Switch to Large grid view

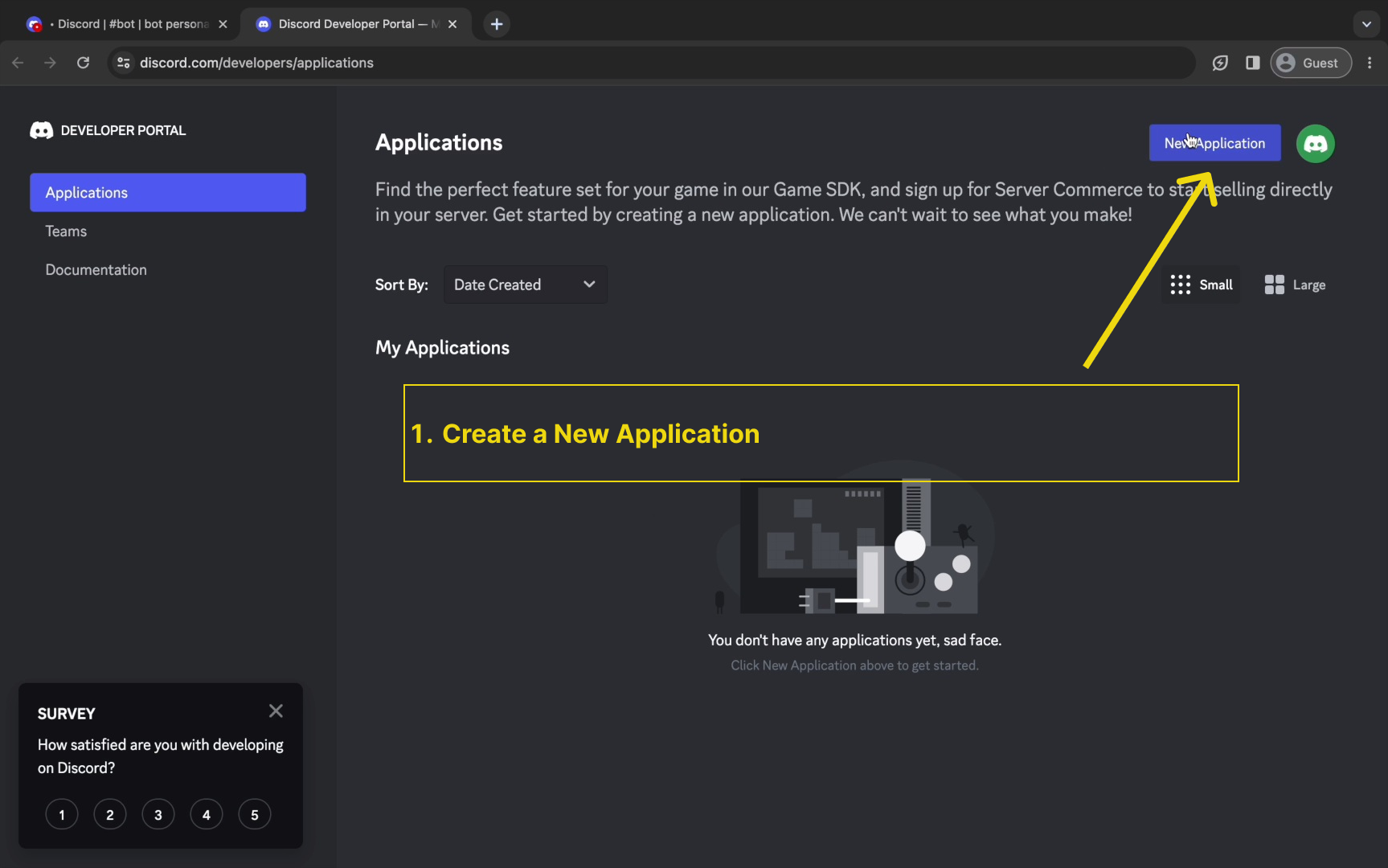pyautogui.click(x=1295, y=285)
